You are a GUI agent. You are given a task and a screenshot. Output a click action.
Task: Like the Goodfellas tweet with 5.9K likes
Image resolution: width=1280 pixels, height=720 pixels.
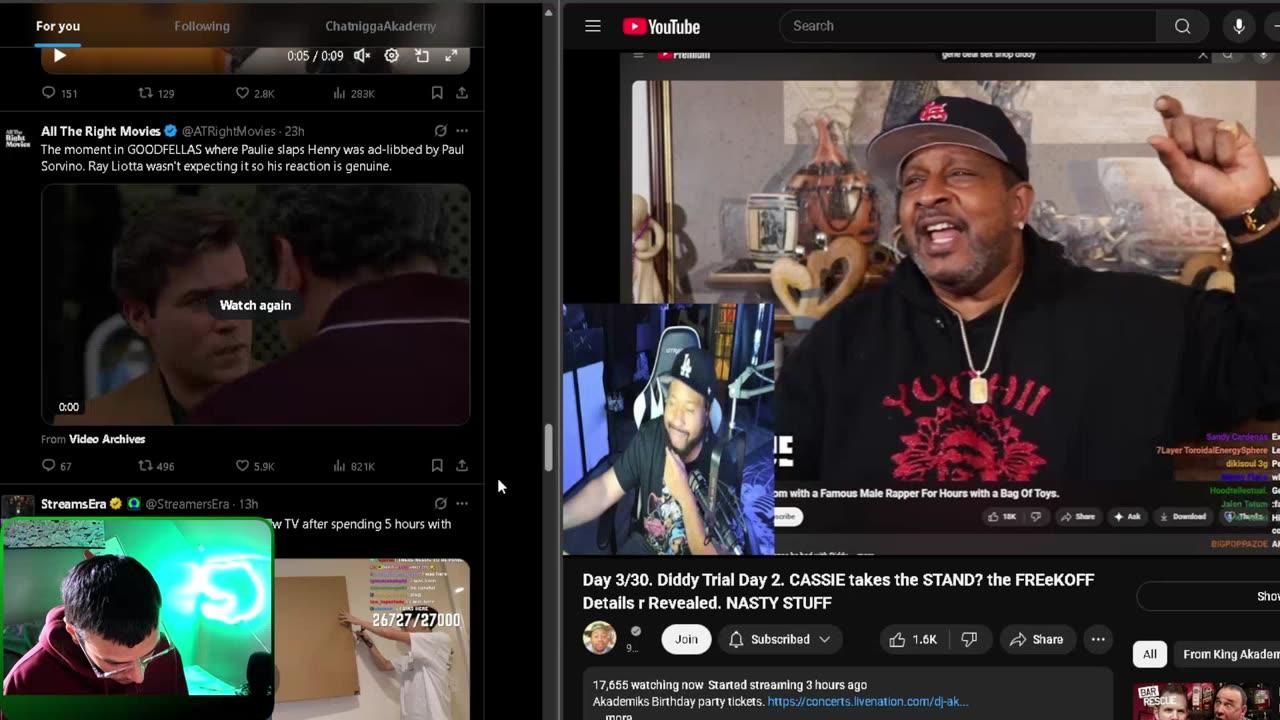pos(254,466)
